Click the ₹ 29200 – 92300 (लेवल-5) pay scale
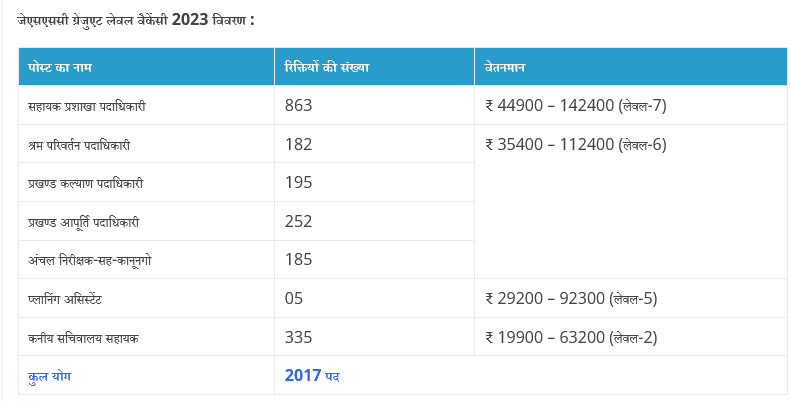 point(571,298)
